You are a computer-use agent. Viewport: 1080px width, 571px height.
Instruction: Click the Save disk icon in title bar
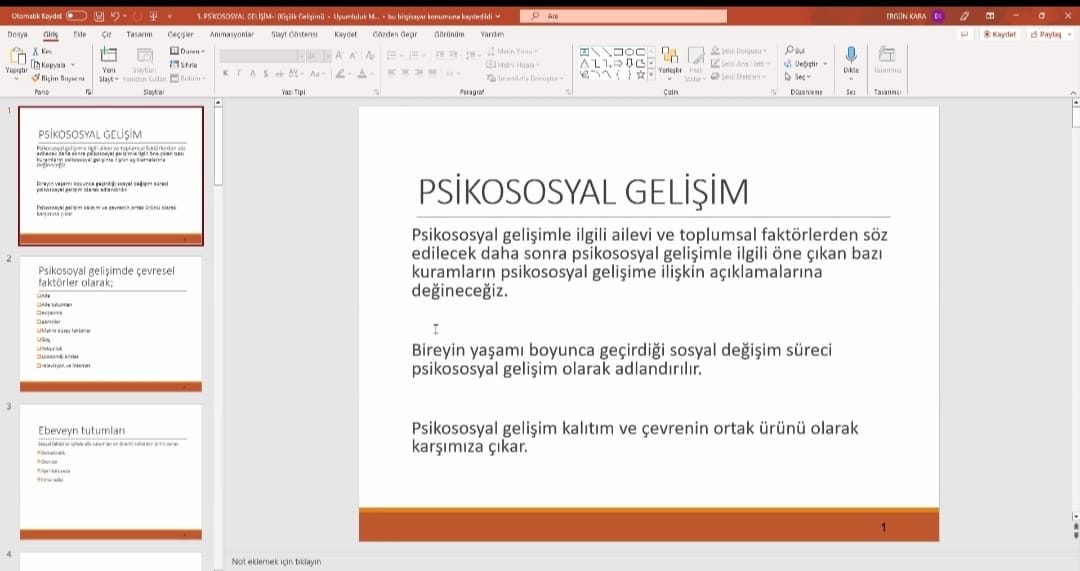point(100,15)
